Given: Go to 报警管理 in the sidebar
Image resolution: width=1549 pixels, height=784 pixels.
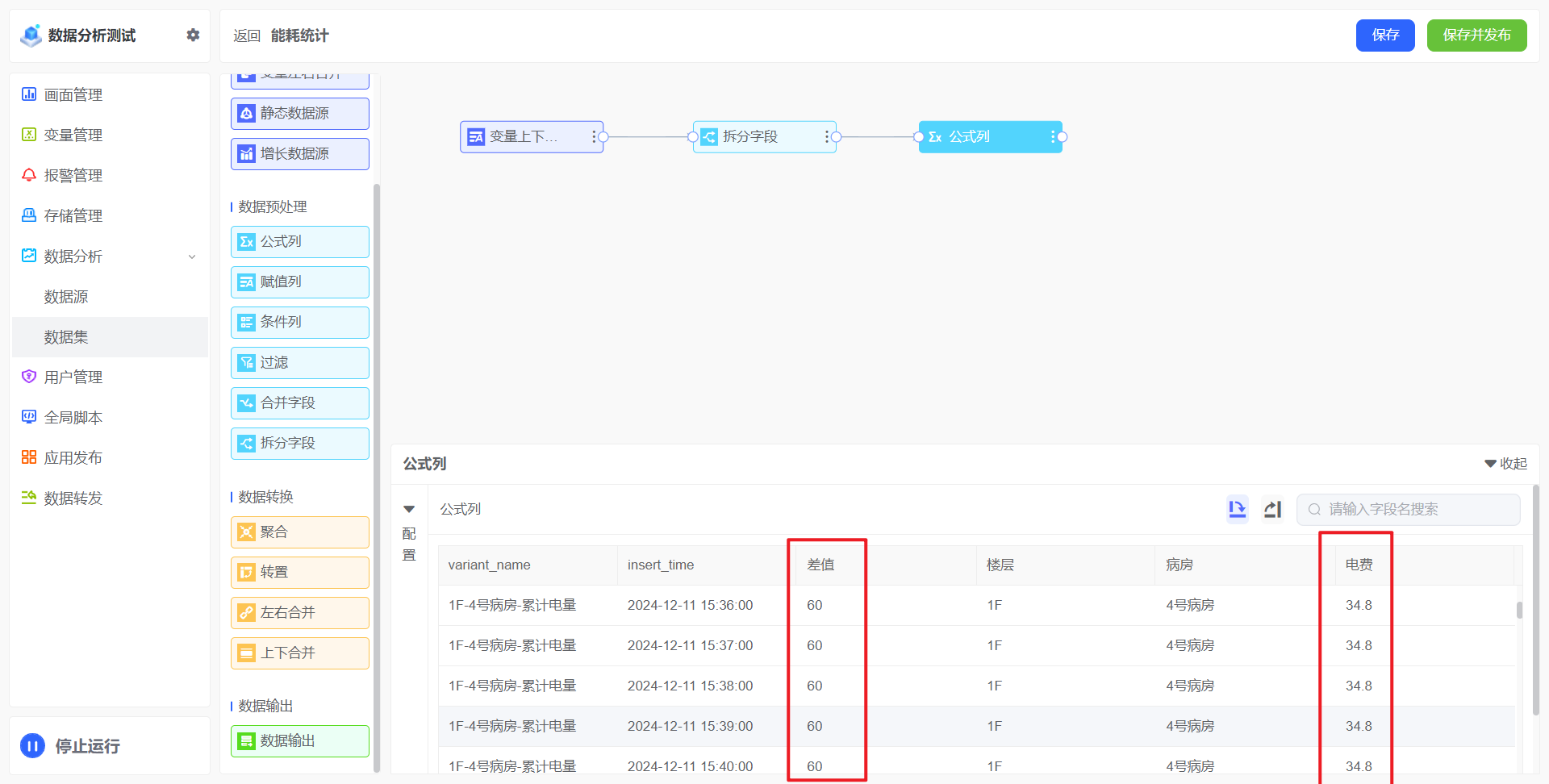Looking at the screenshot, I should (73, 176).
